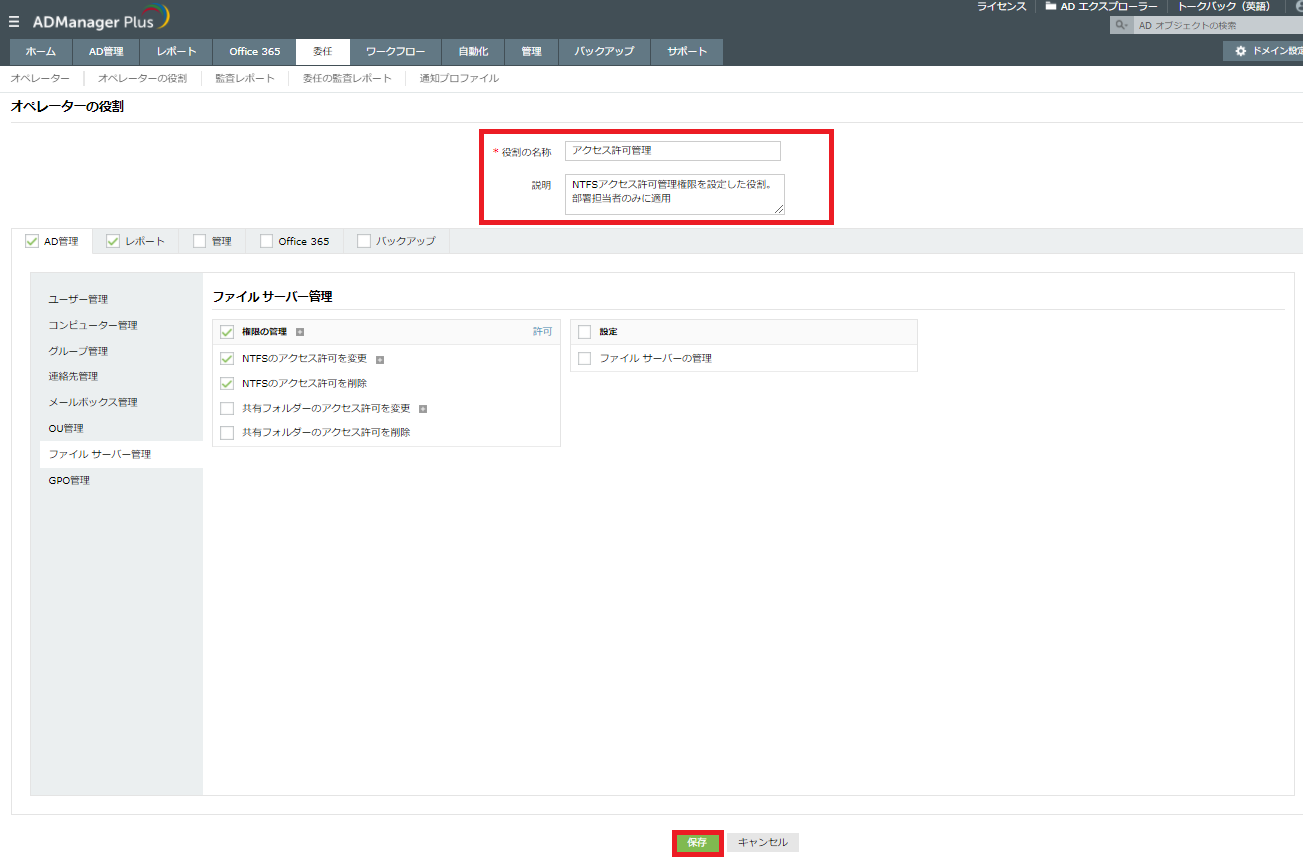Open ドメイン設定 domain settings

tap(1263, 51)
